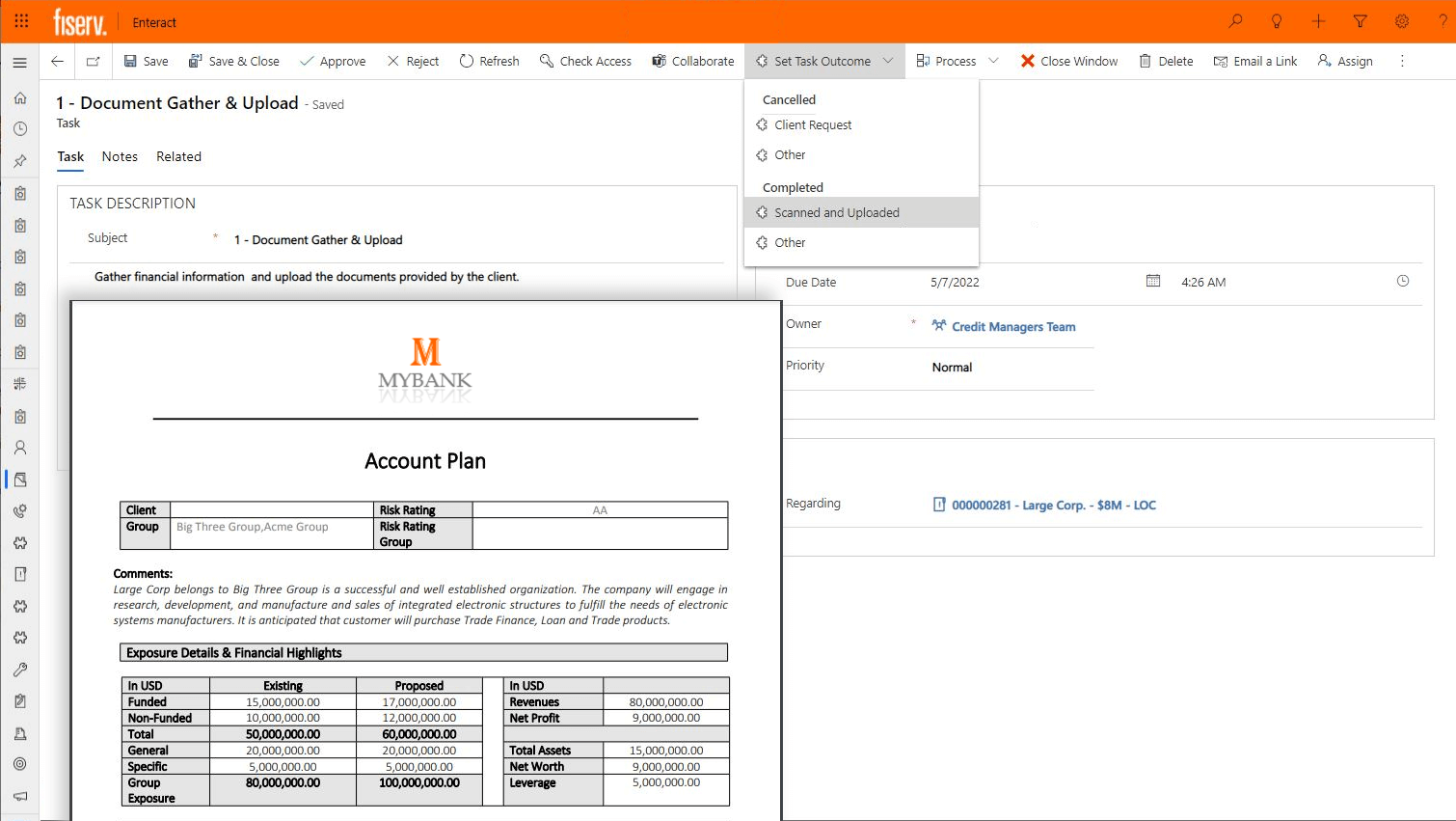Select Scanned and Uploaded under Completed
Viewport: 1456px width, 821px height.
coord(835,212)
